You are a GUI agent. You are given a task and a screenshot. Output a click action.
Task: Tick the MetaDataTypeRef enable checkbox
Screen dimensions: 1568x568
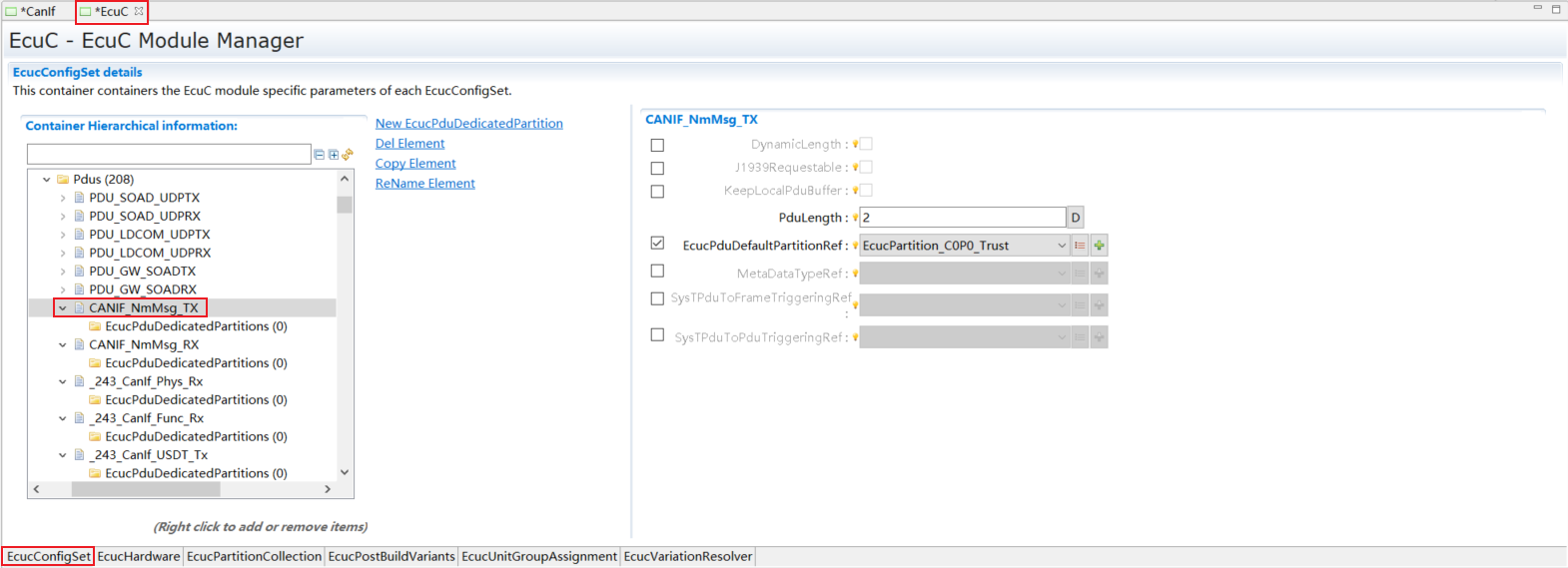(657, 271)
